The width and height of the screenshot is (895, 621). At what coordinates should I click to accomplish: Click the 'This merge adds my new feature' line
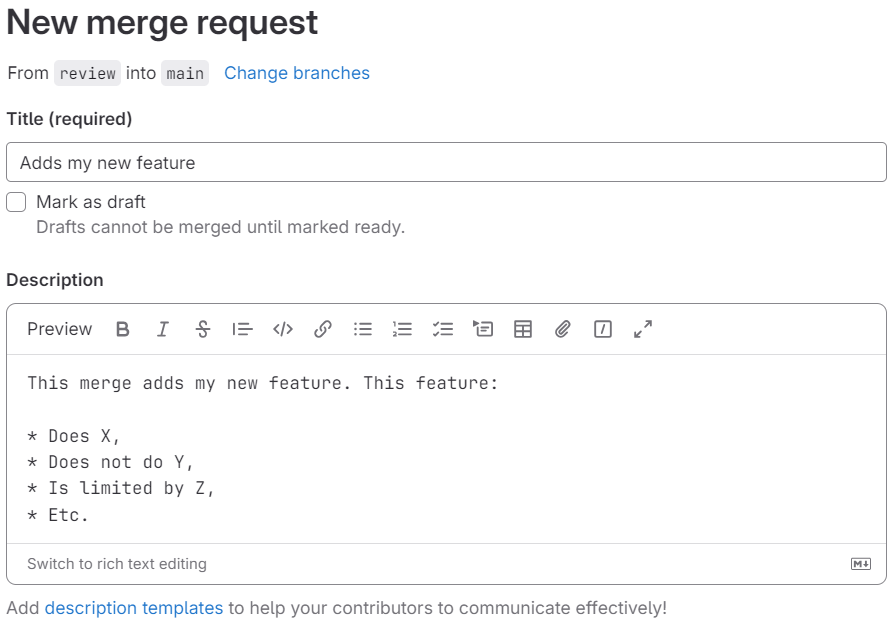click(263, 383)
